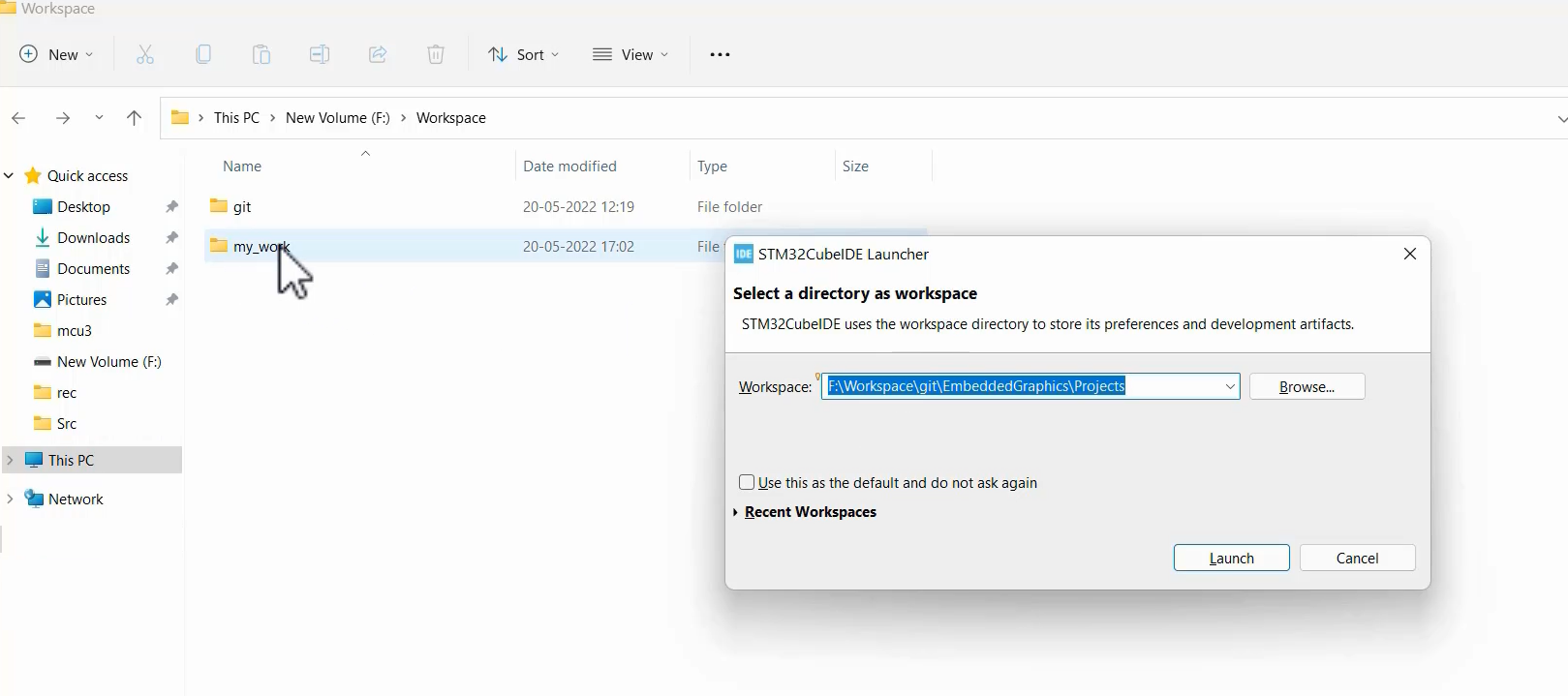Expand the Network tree node
Screen dimensions: 1568x696
pos(10,499)
